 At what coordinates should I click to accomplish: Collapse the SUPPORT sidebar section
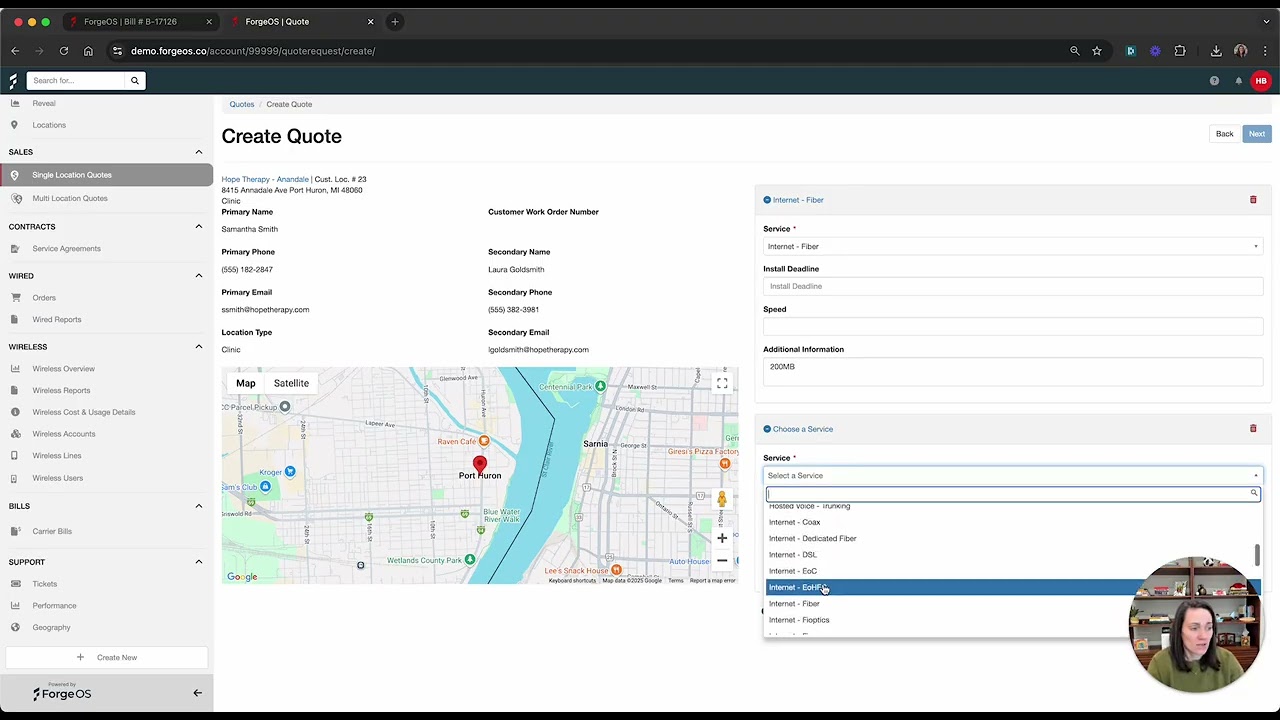199,562
